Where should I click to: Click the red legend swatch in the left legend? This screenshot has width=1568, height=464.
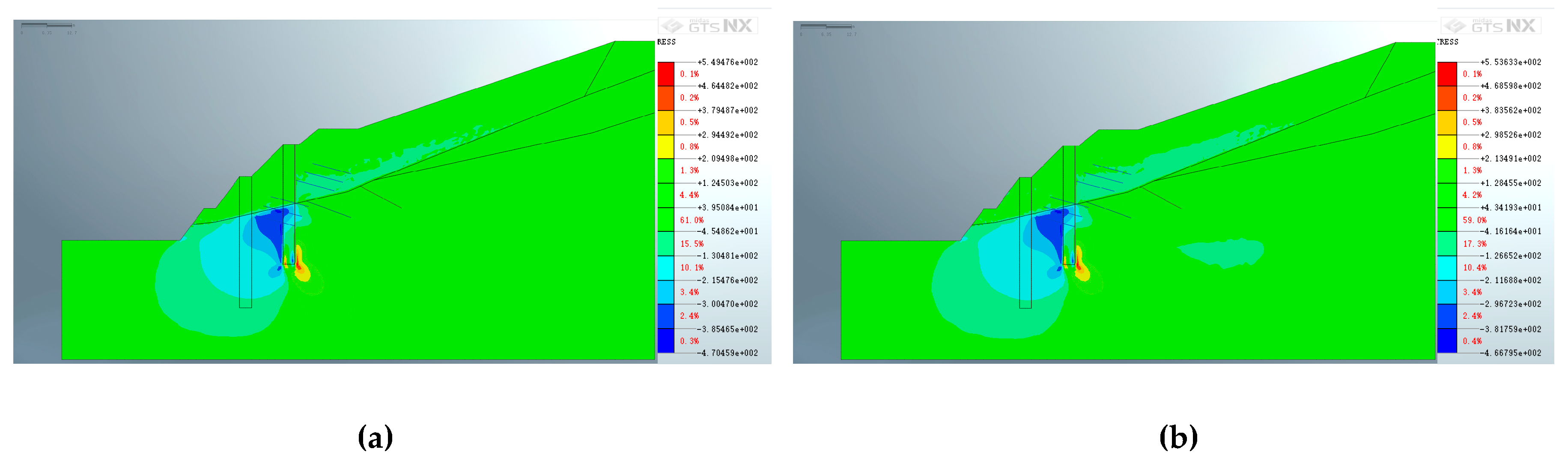[x=665, y=74]
